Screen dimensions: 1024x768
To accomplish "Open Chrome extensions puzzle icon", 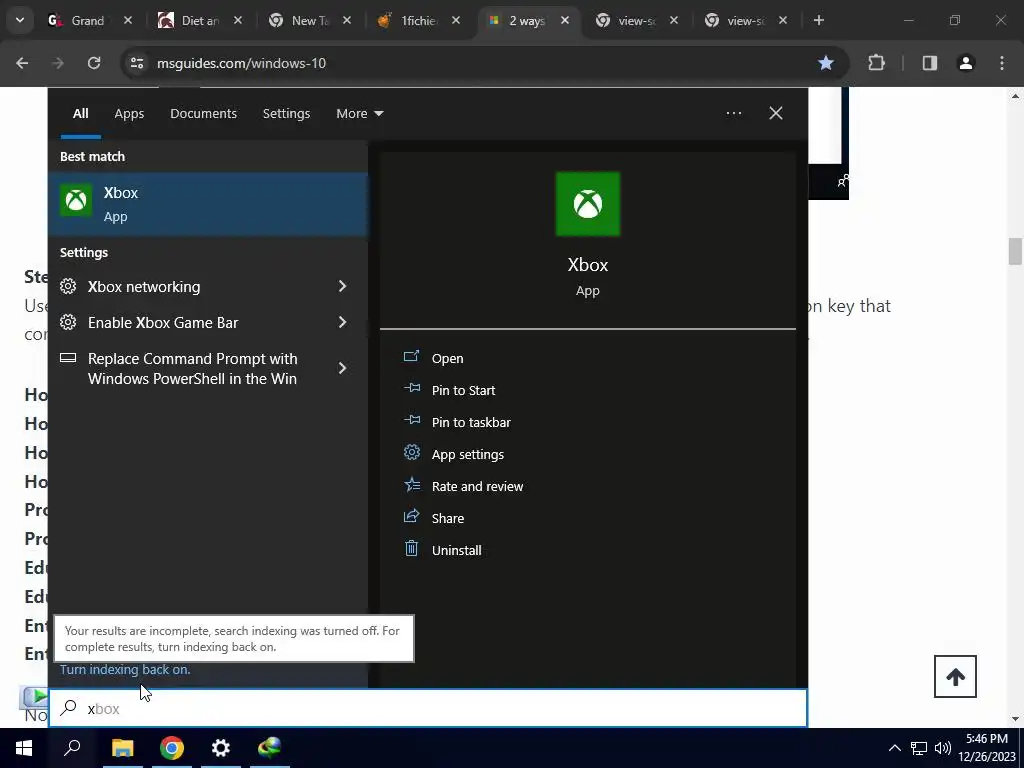I will [876, 63].
